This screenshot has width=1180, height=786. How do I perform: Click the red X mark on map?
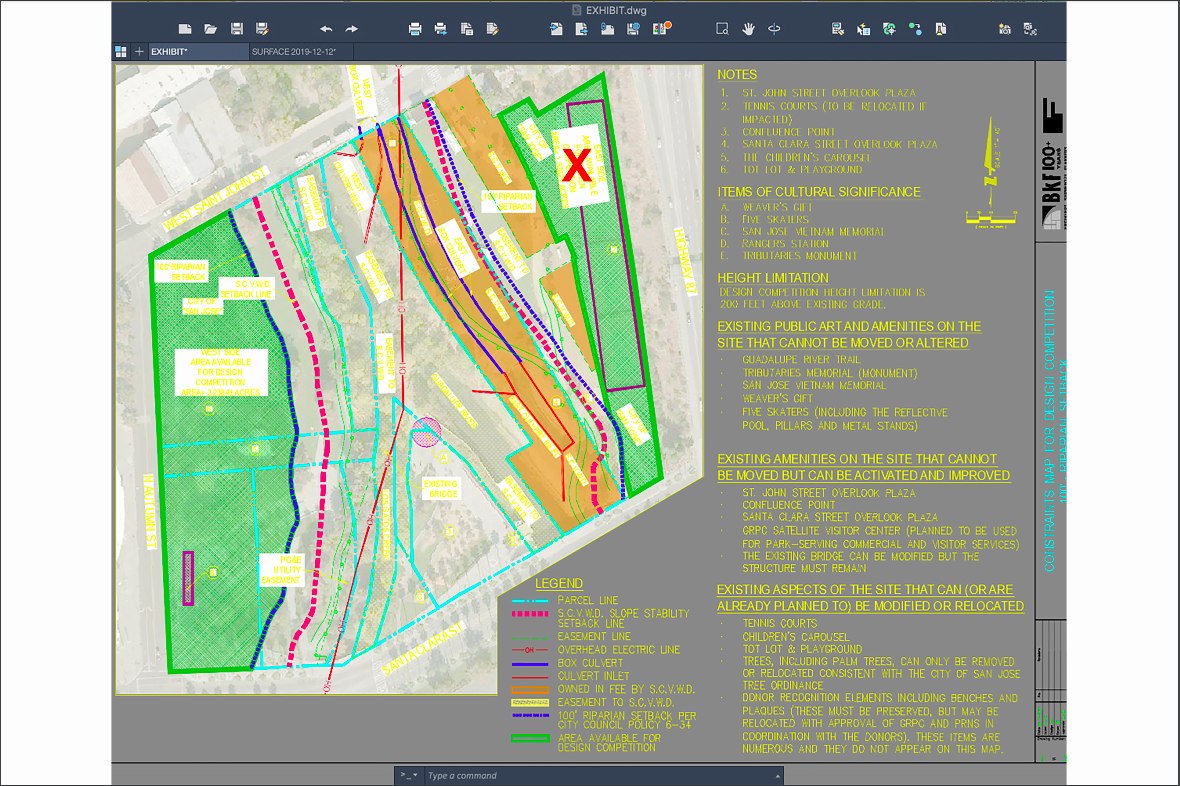pos(576,164)
